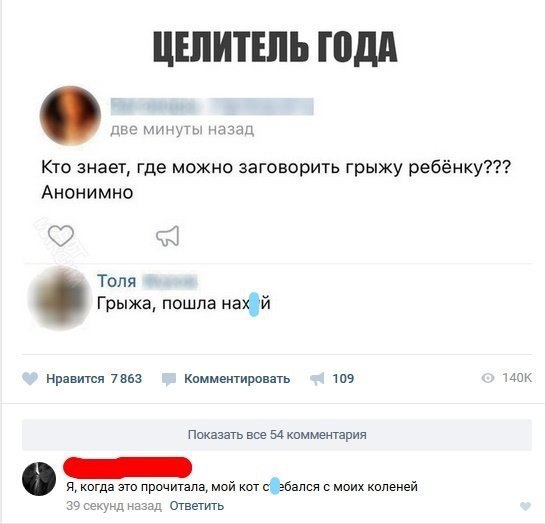
Task: Click the eye views icon near 140K
Action: coord(488,378)
